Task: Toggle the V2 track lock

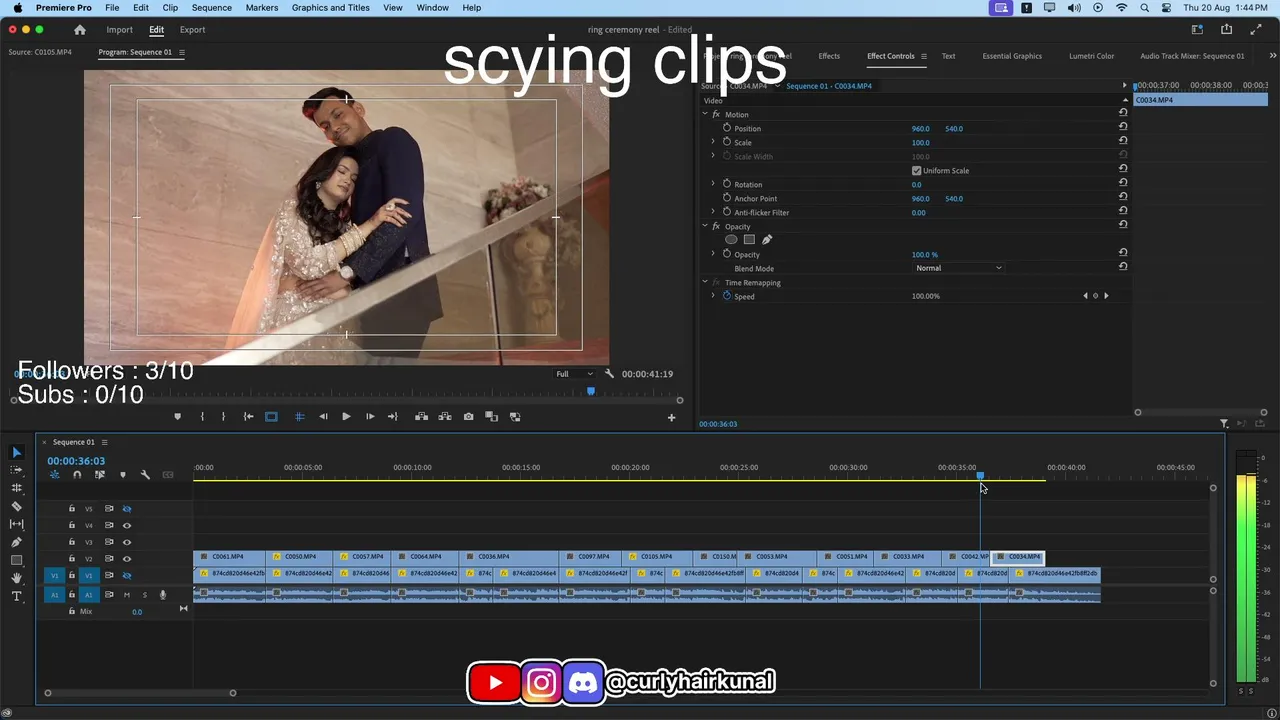Action: (x=71, y=559)
